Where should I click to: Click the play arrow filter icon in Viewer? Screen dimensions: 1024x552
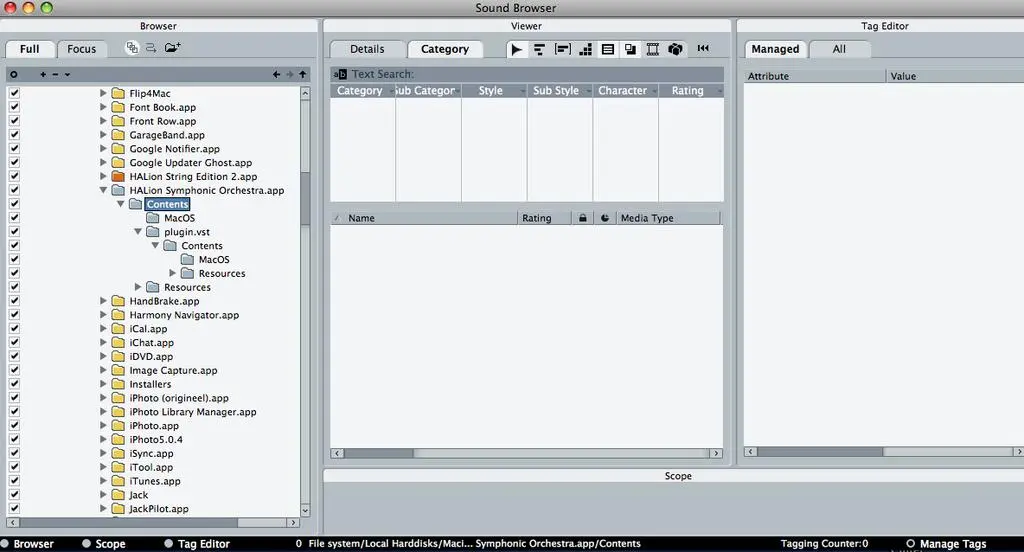click(516, 49)
